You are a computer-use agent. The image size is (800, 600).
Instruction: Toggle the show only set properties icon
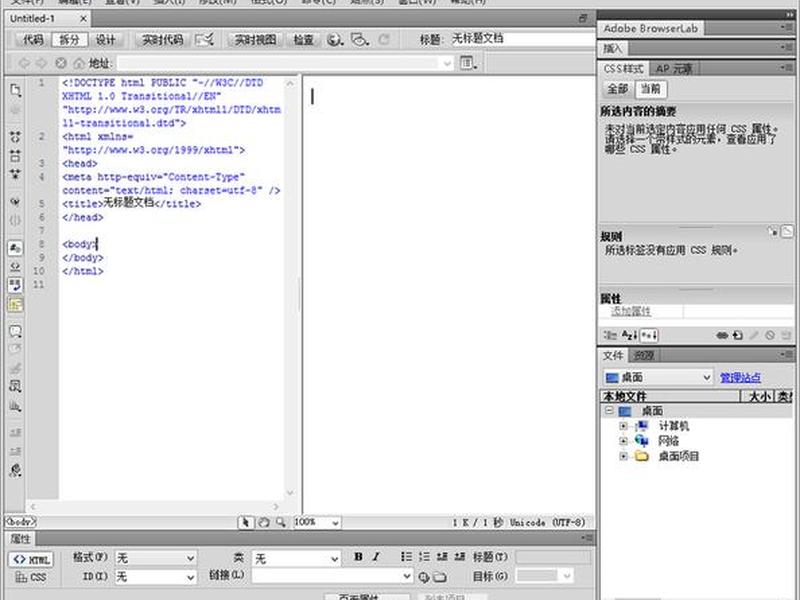[649, 335]
